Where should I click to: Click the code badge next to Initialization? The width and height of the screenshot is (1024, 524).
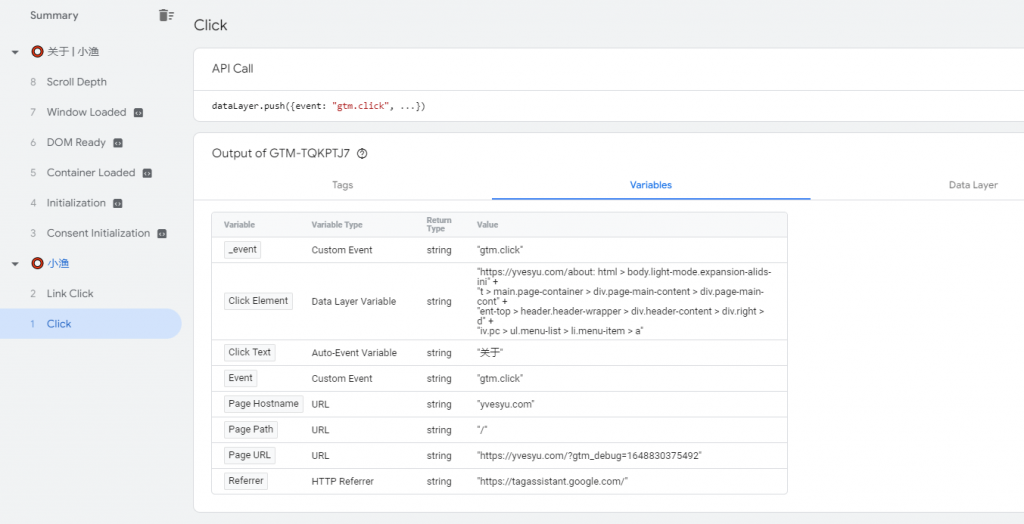click(118, 203)
